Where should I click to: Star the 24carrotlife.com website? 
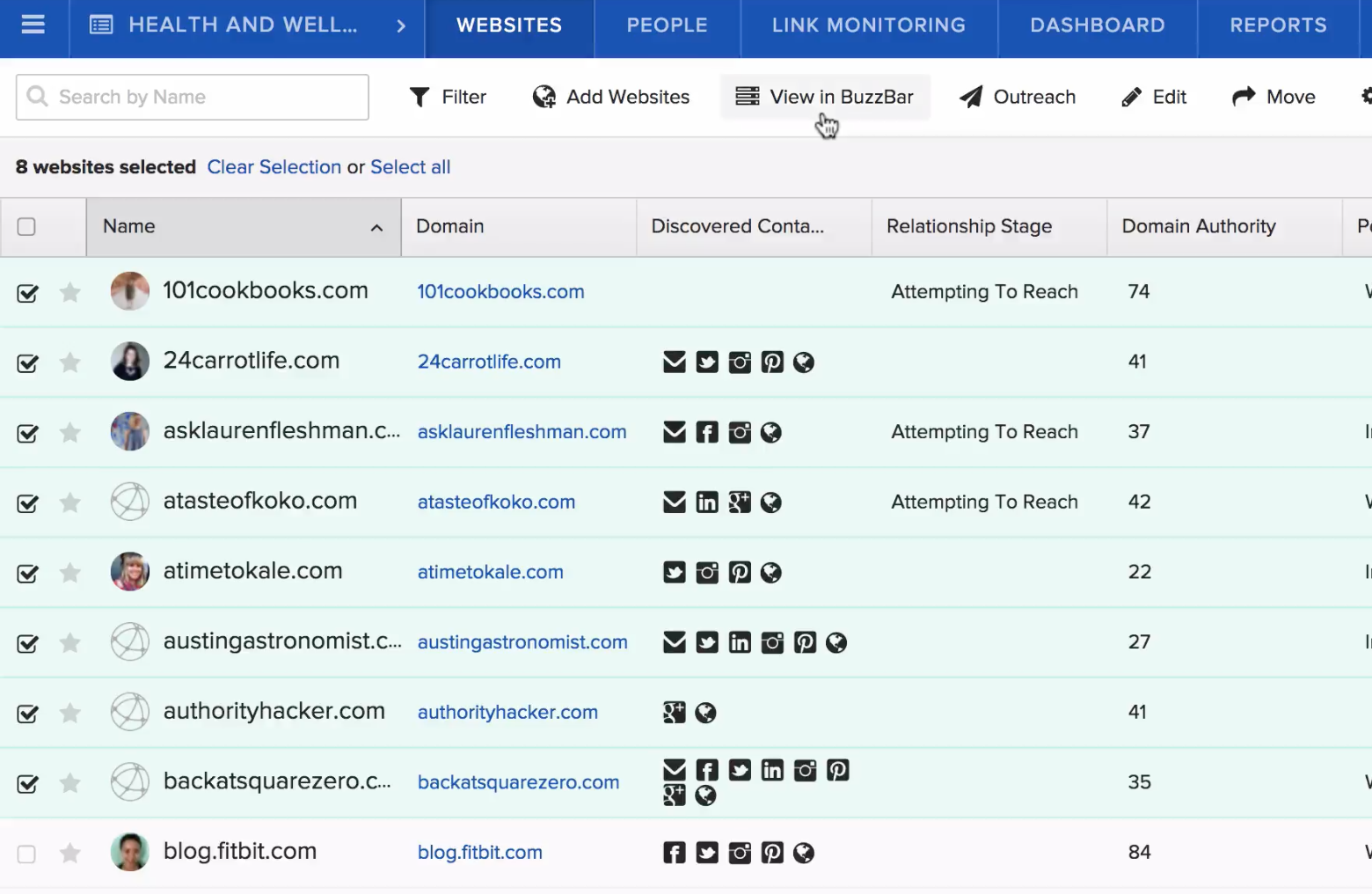coord(70,362)
